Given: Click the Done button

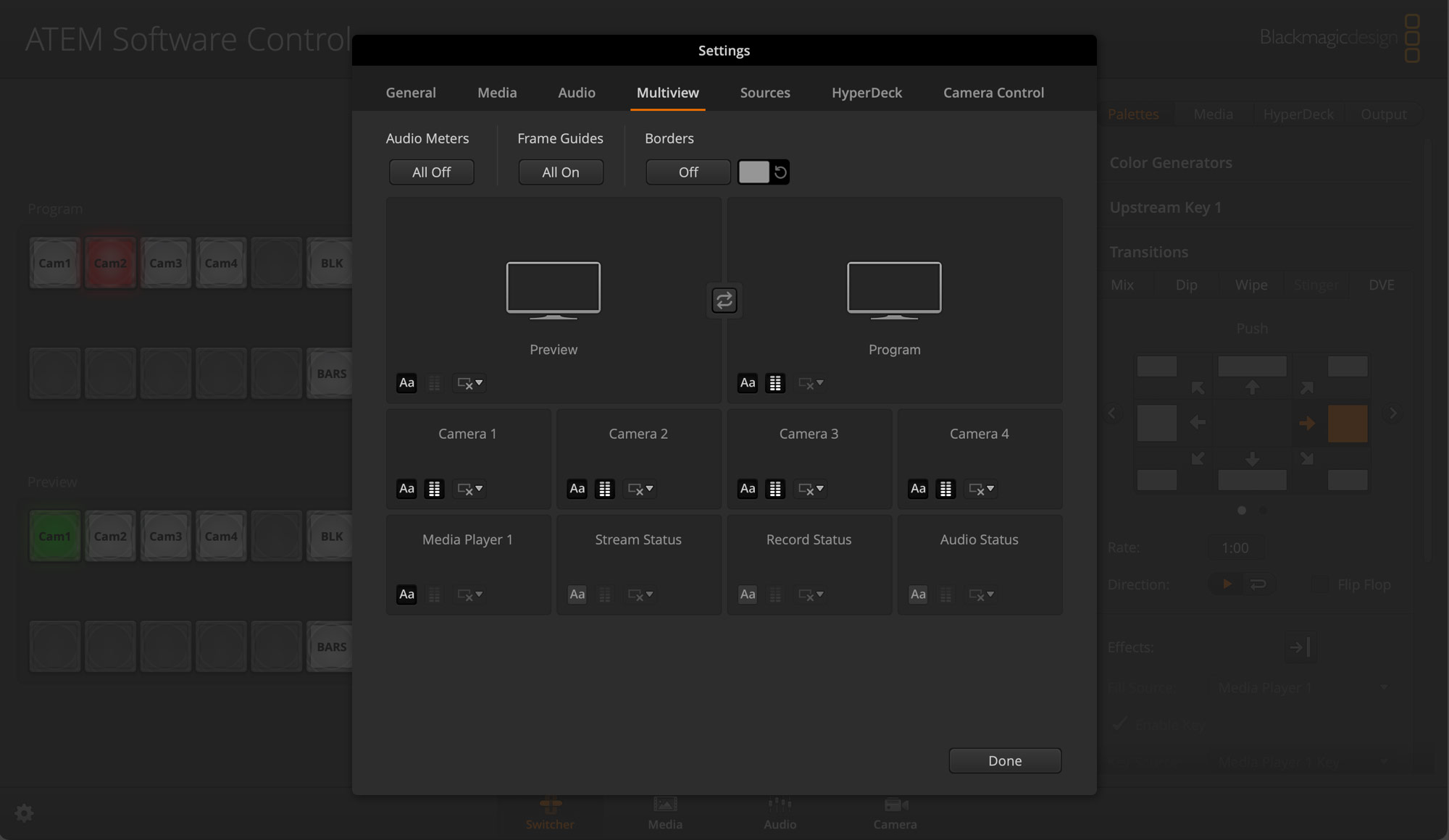Looking at the screenshot, I should (1004, 760).
